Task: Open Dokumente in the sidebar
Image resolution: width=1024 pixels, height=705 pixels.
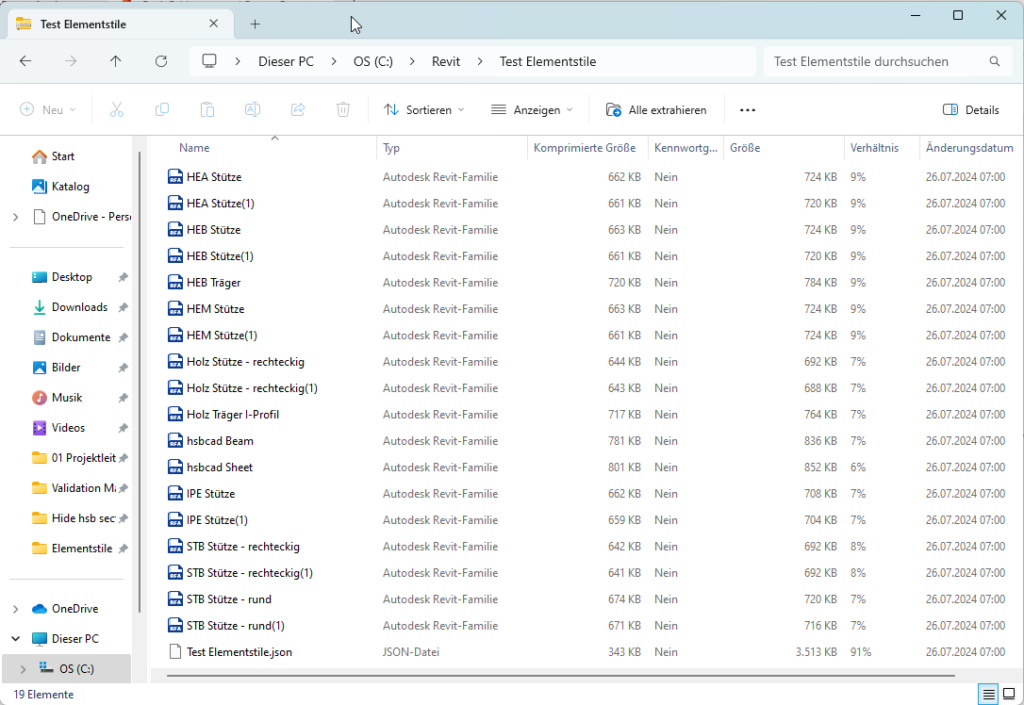Action: coord(71,337)
